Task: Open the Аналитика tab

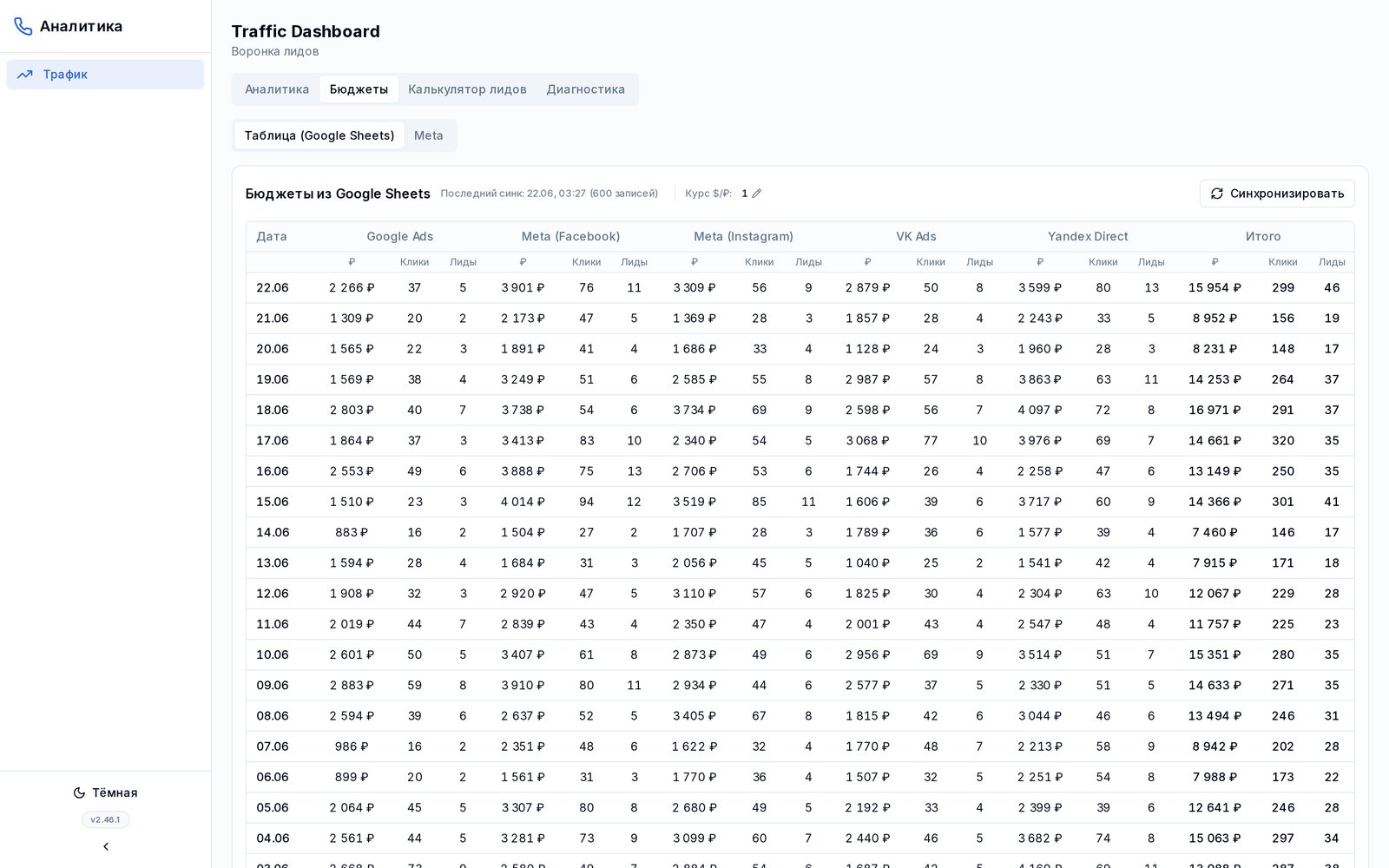Action: tap(277, 89)
